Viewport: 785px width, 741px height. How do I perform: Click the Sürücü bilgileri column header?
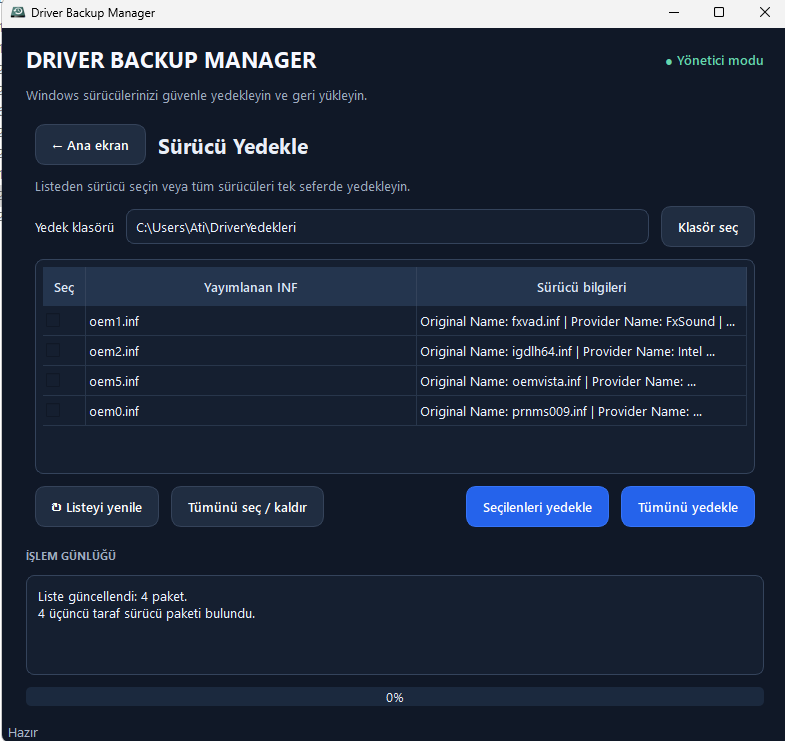point(581,287)
